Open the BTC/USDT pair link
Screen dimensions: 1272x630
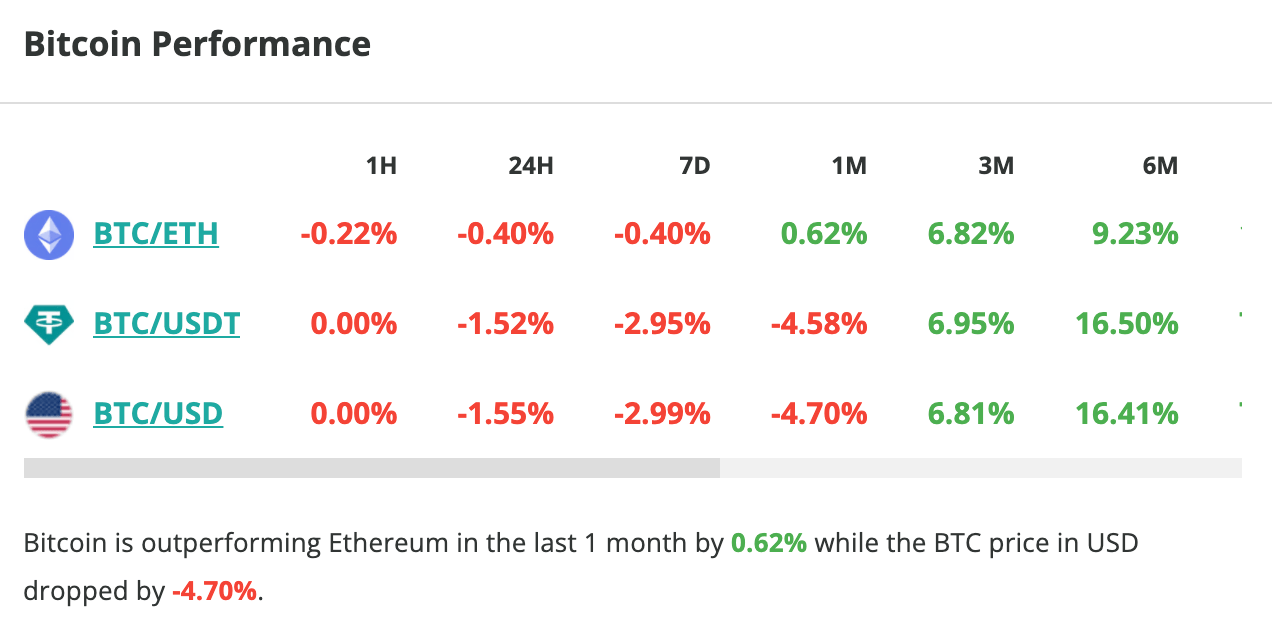(x=166, y=324)
